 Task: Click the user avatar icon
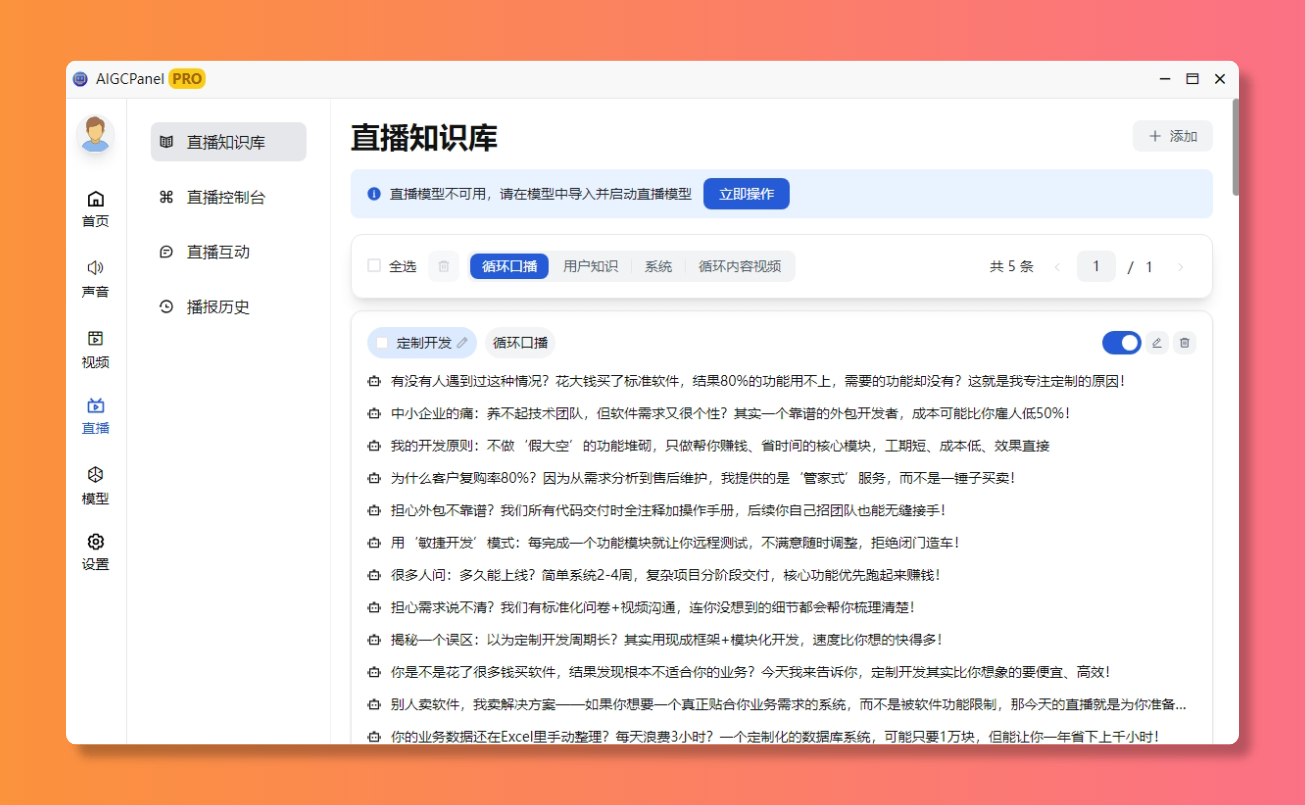pyautogui.click(x=95, y=135)
